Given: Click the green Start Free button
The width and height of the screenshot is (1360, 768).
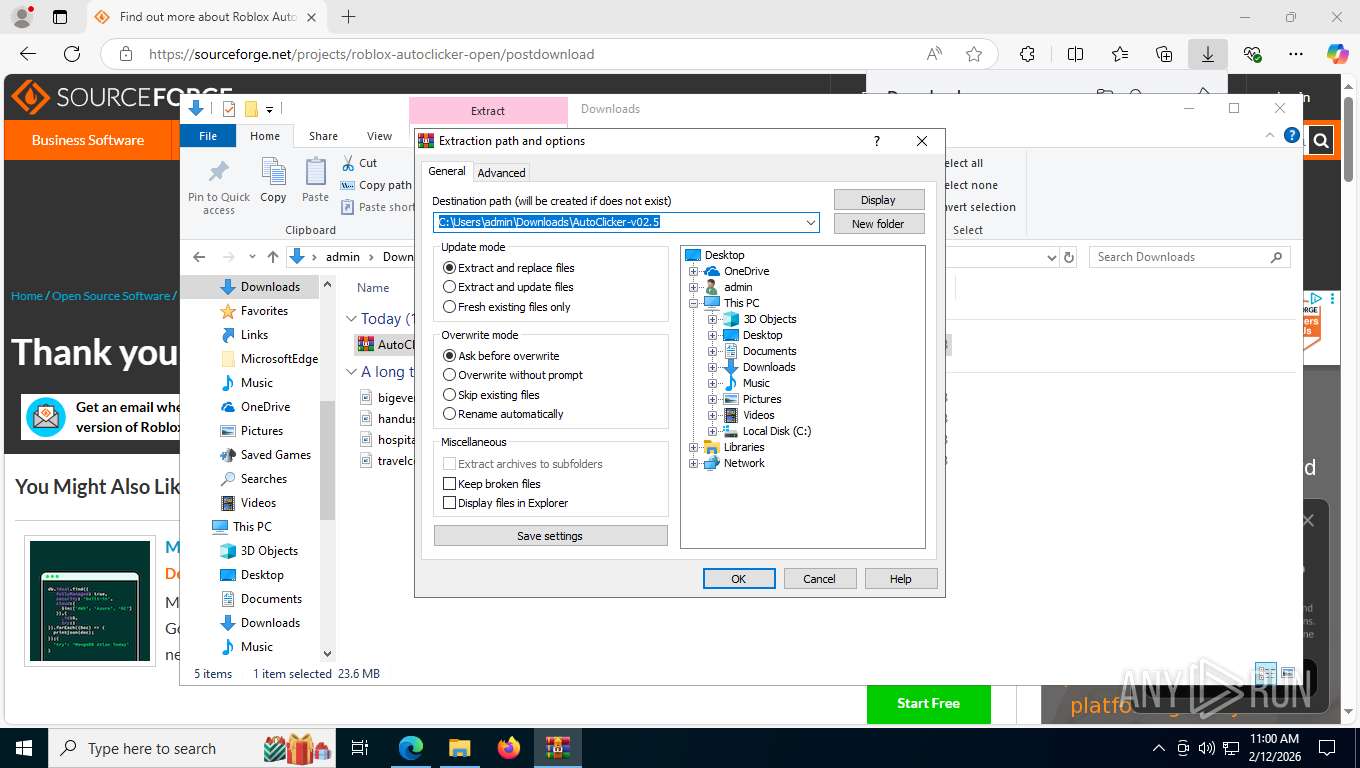Looking at the screenshot, I should coord(928,703).
